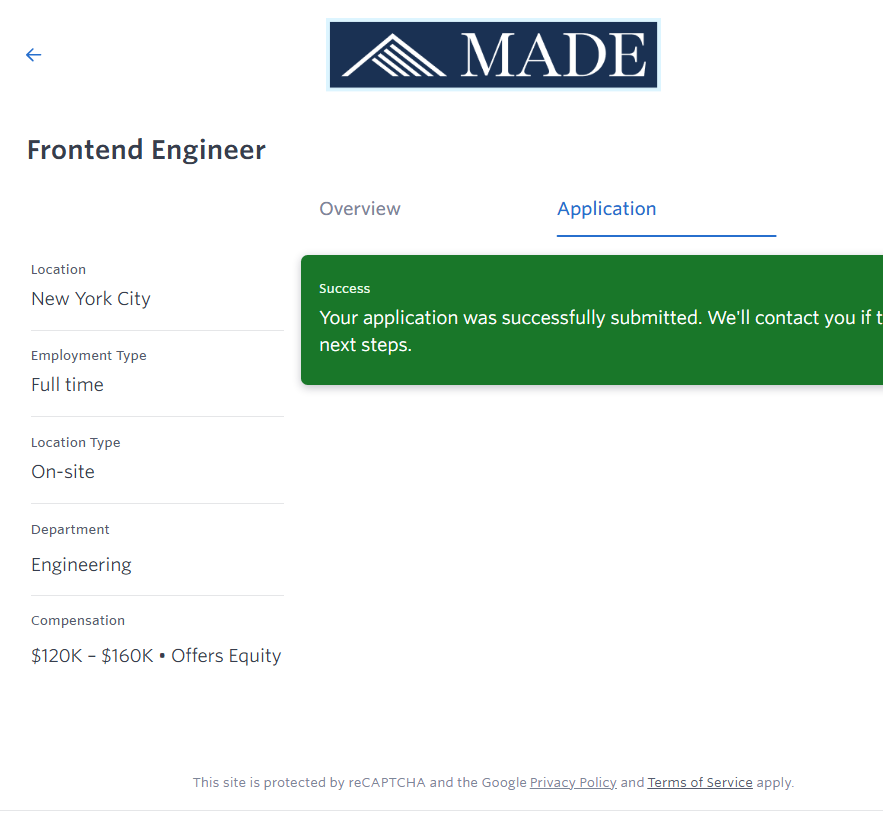The image size is (883, 825).
Task: Click the Frontend Engineer job title
Action: pyautogui.click(x=146, y=150)
